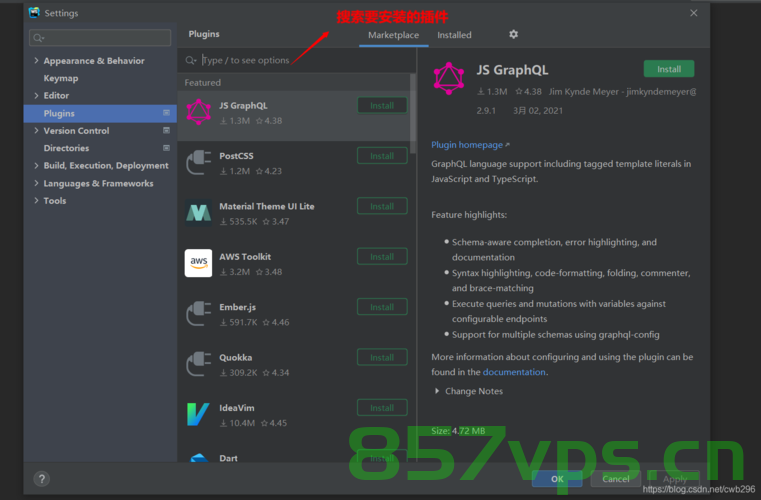Expand the Change Notes disclosure triangle
The height and width of the screenshot is (500, 761).
click(437, 391)
